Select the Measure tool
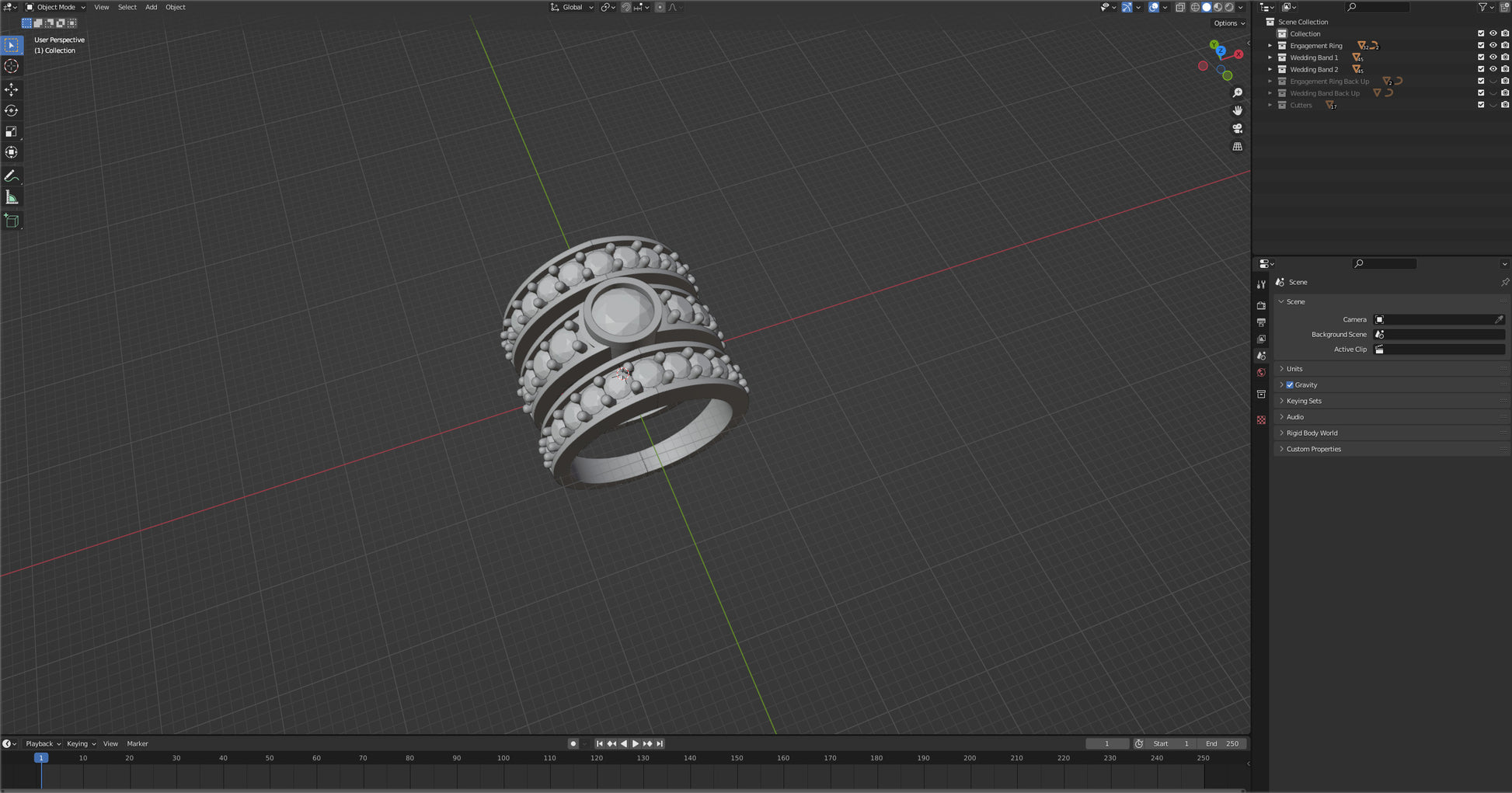The width and height of the screenshot is (1512, 793). point(12,197)
